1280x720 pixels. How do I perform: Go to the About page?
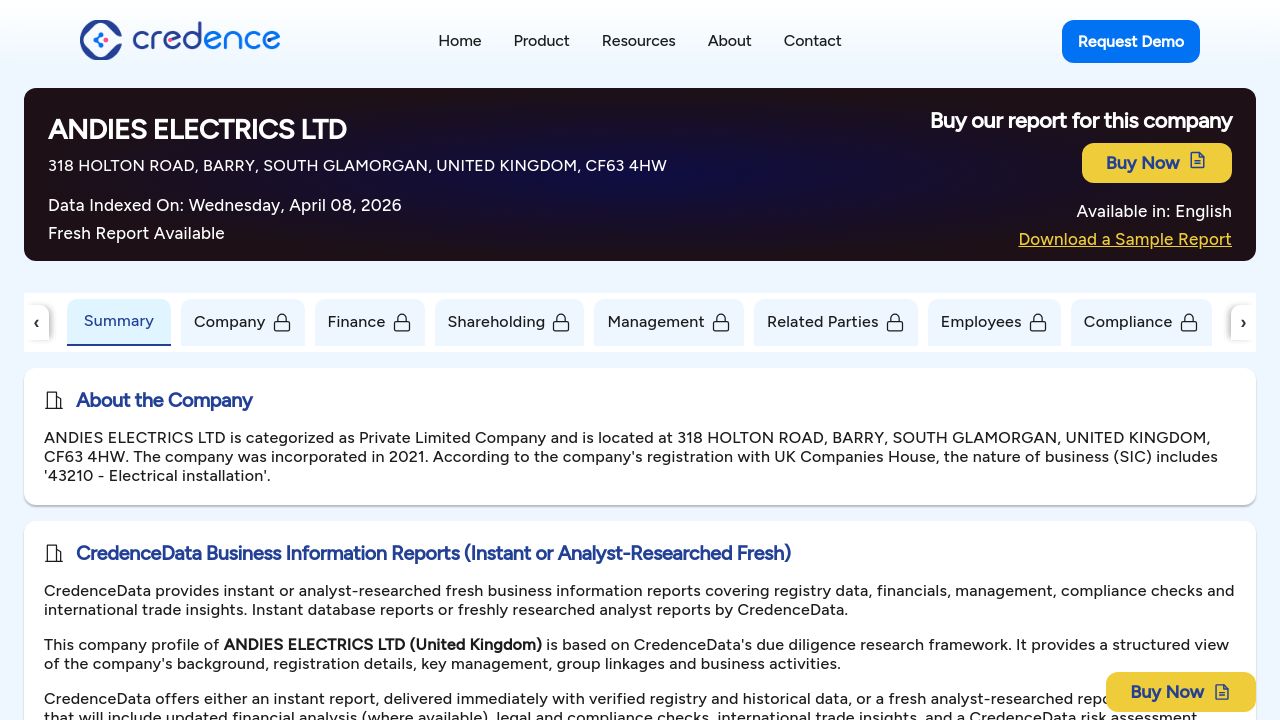[730, 41]
